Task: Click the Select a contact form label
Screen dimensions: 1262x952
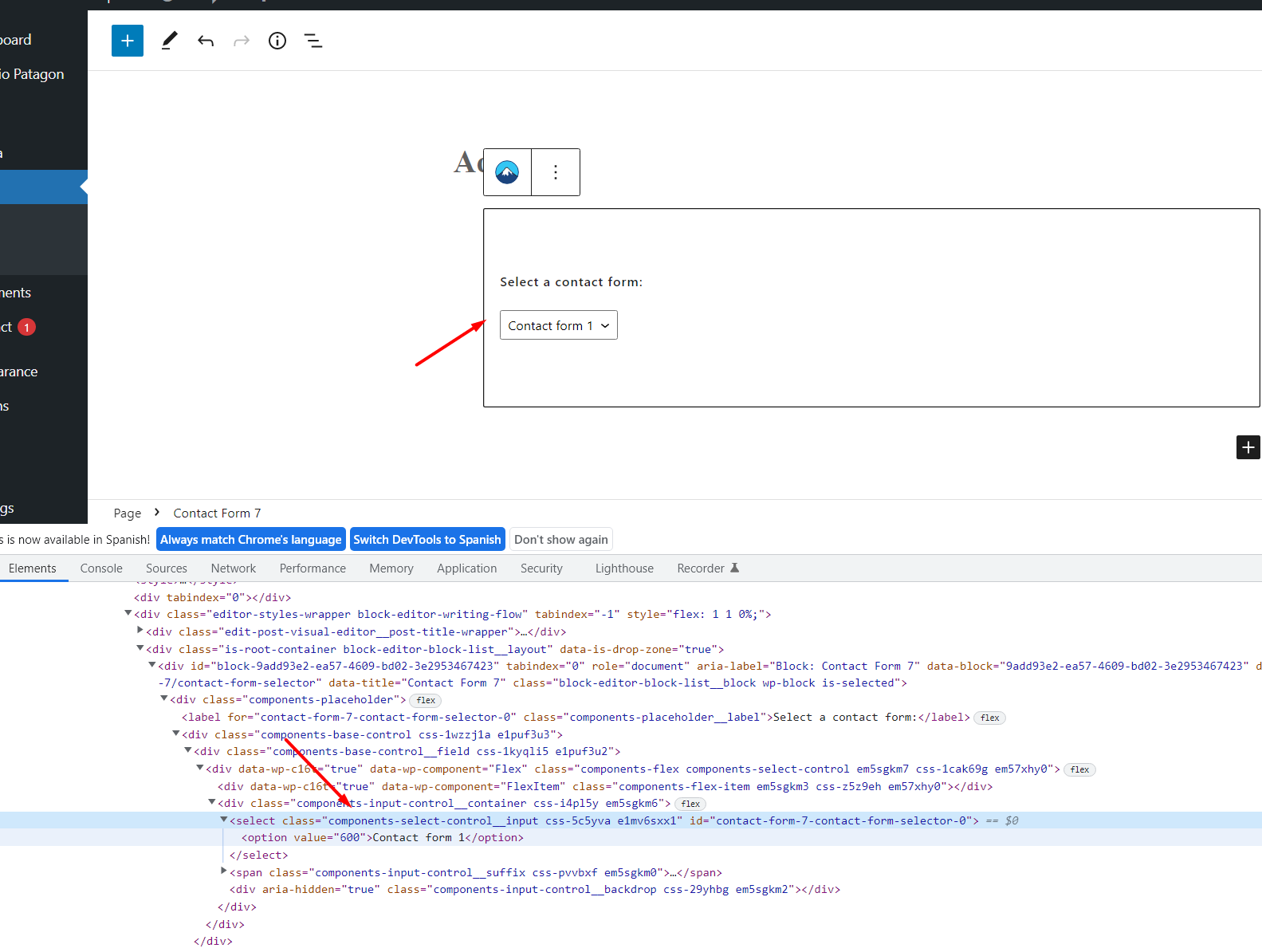Action: pyautogui.click(x=571, y=282)
